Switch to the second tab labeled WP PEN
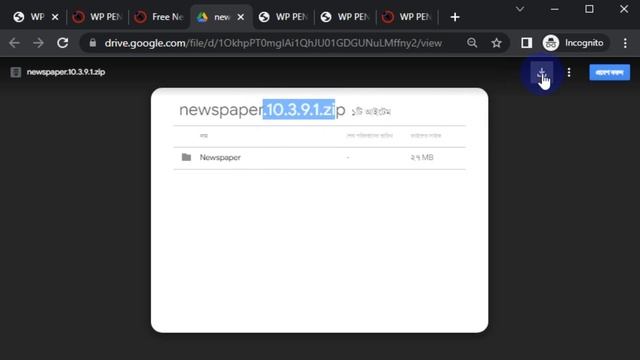The image size is (640, 360). [97, 17]
